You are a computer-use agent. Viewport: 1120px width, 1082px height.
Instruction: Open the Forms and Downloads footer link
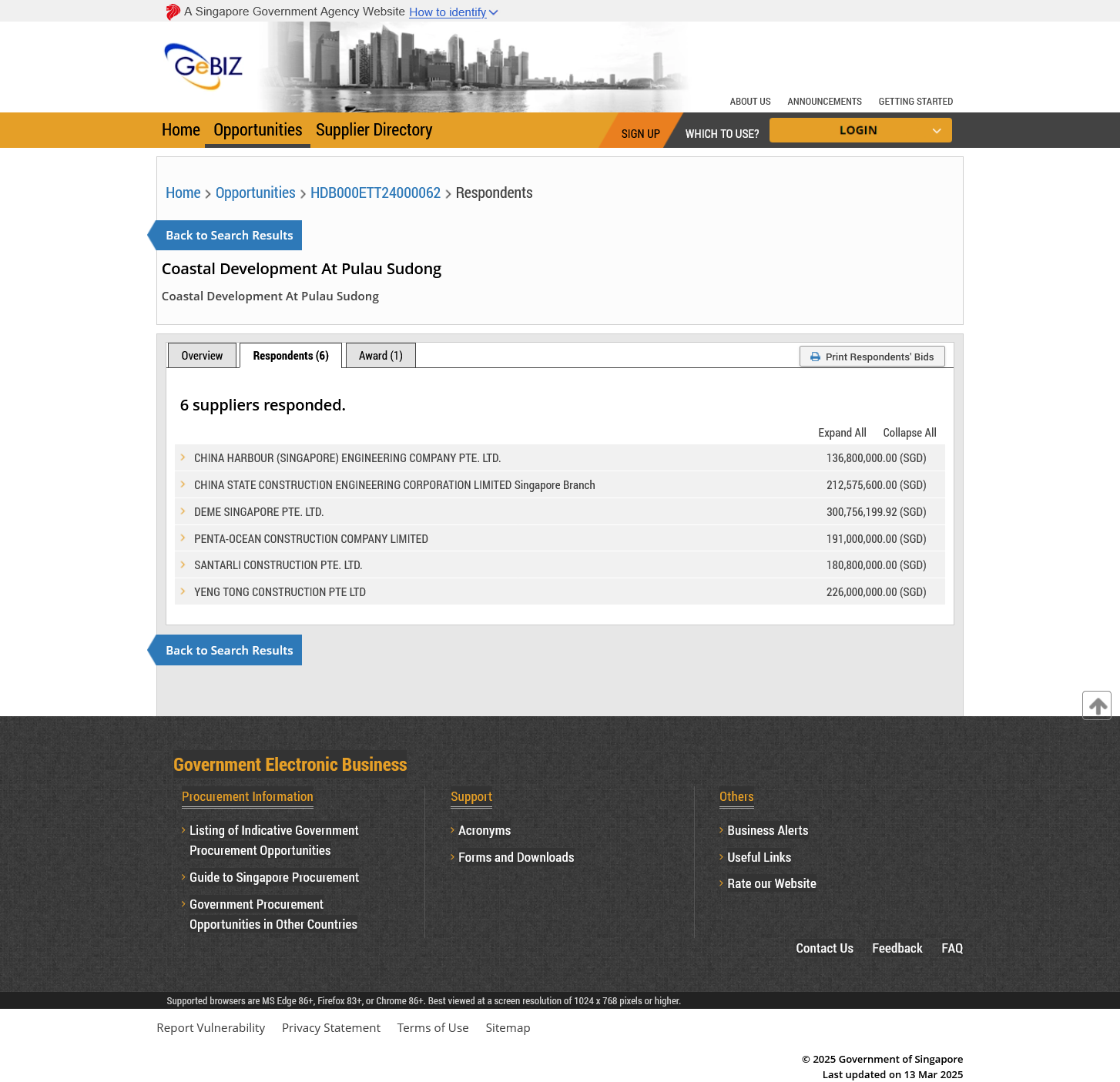[515, 857]
